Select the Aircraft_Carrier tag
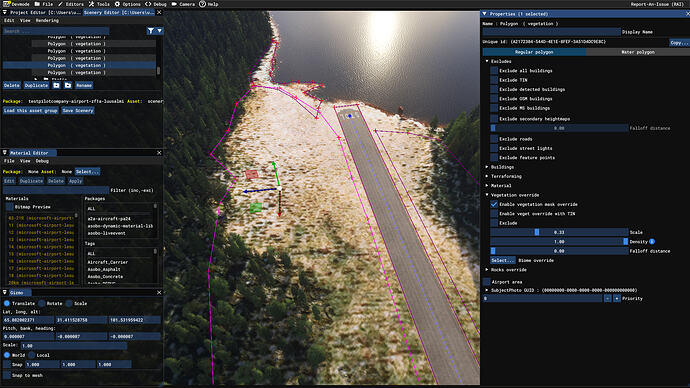Screen dimensions: 690x388 [x=108, y=262]
